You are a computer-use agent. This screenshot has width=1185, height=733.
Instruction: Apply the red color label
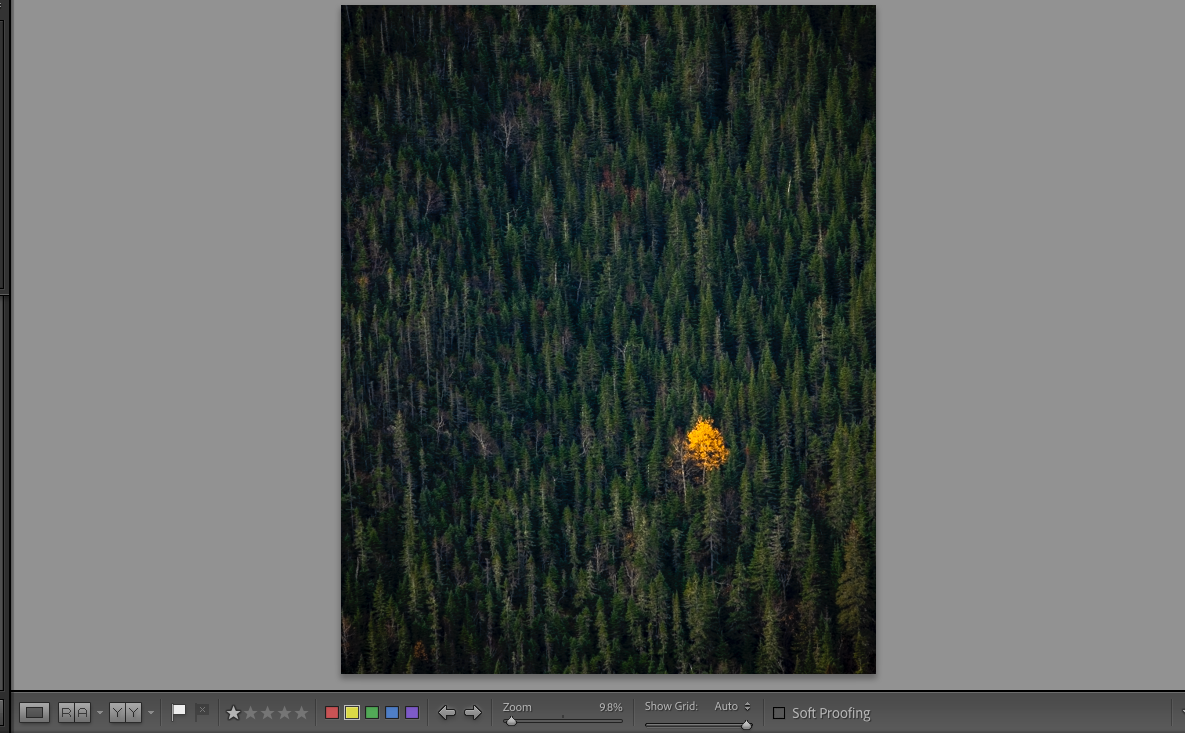(x=331, y=712)
